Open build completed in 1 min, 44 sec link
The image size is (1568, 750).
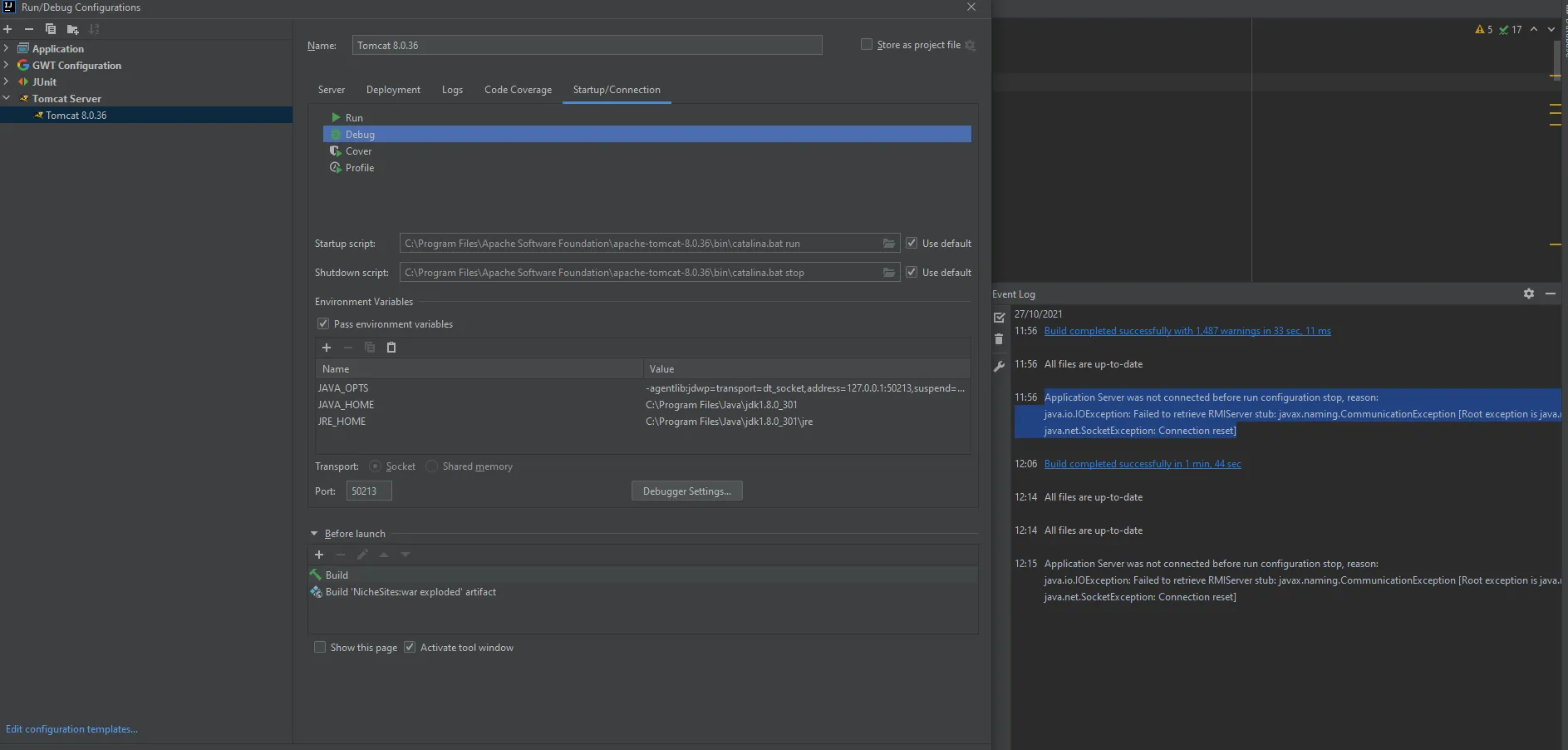pos(1143,464)
